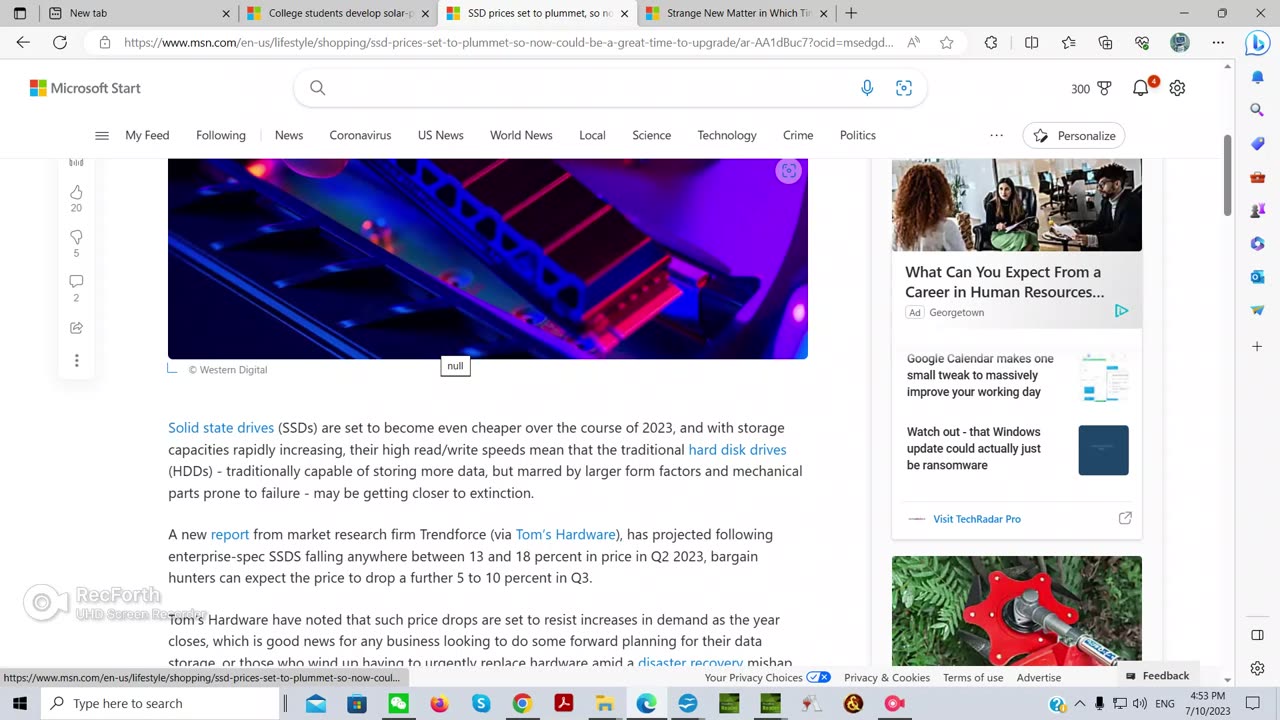Open rewards trophy icon showing 300
Viewport: 1280px width, 720px height.
pyautogui.click(x=1104, y=88)
